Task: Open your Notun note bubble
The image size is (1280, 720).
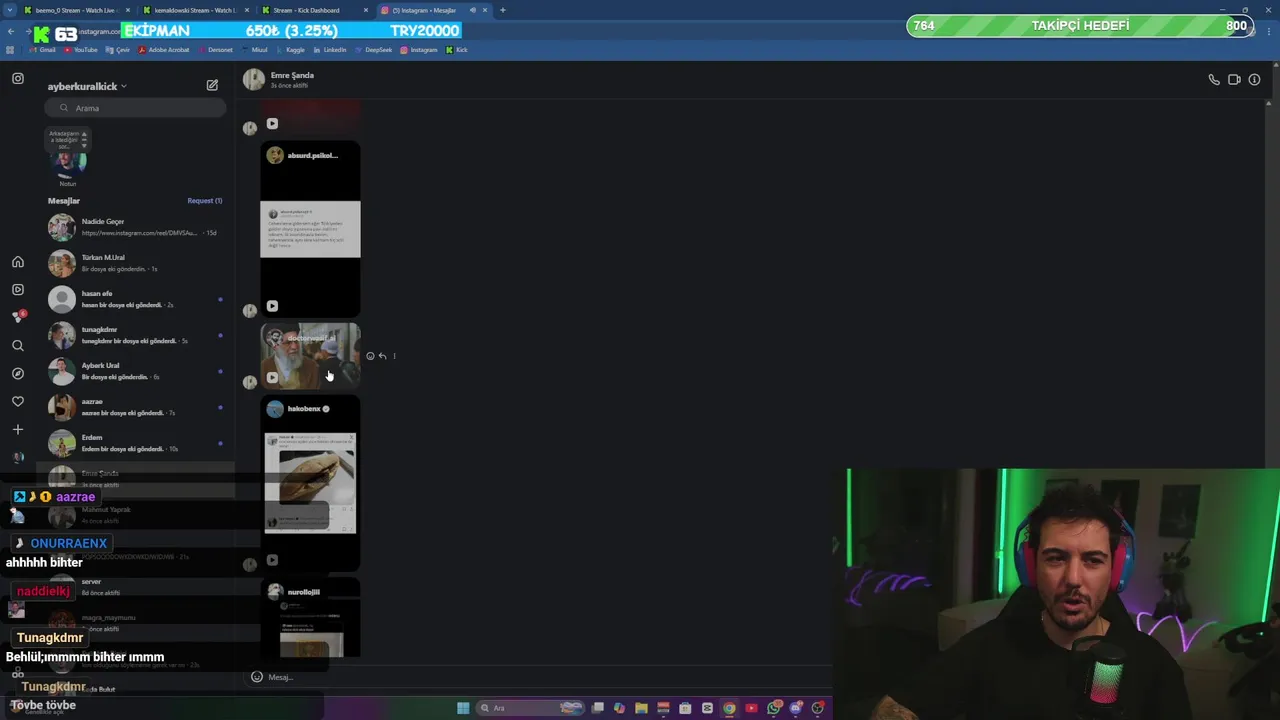Action: [68, 158]
